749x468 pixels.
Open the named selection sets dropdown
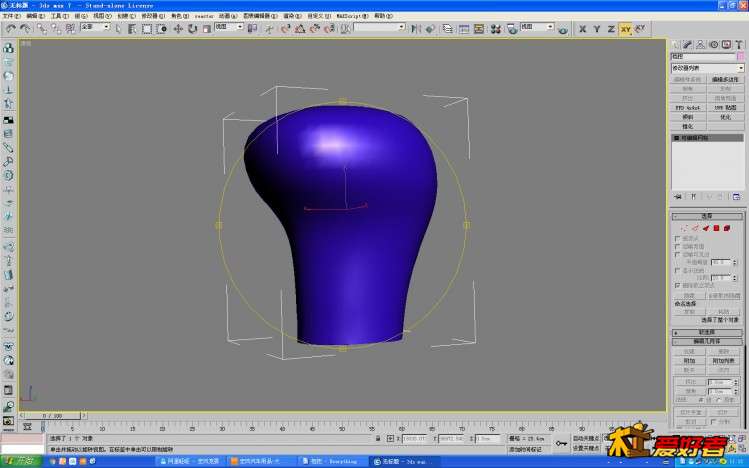click(379, 27)
